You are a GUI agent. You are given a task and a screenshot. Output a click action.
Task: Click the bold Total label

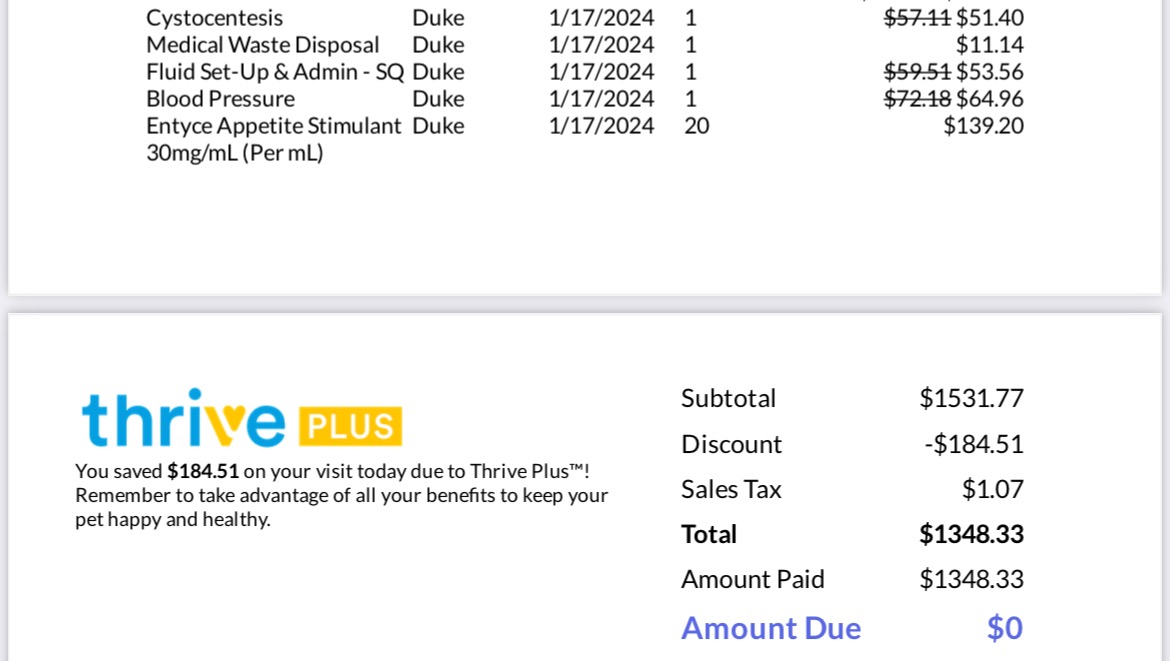pos(709,534)
